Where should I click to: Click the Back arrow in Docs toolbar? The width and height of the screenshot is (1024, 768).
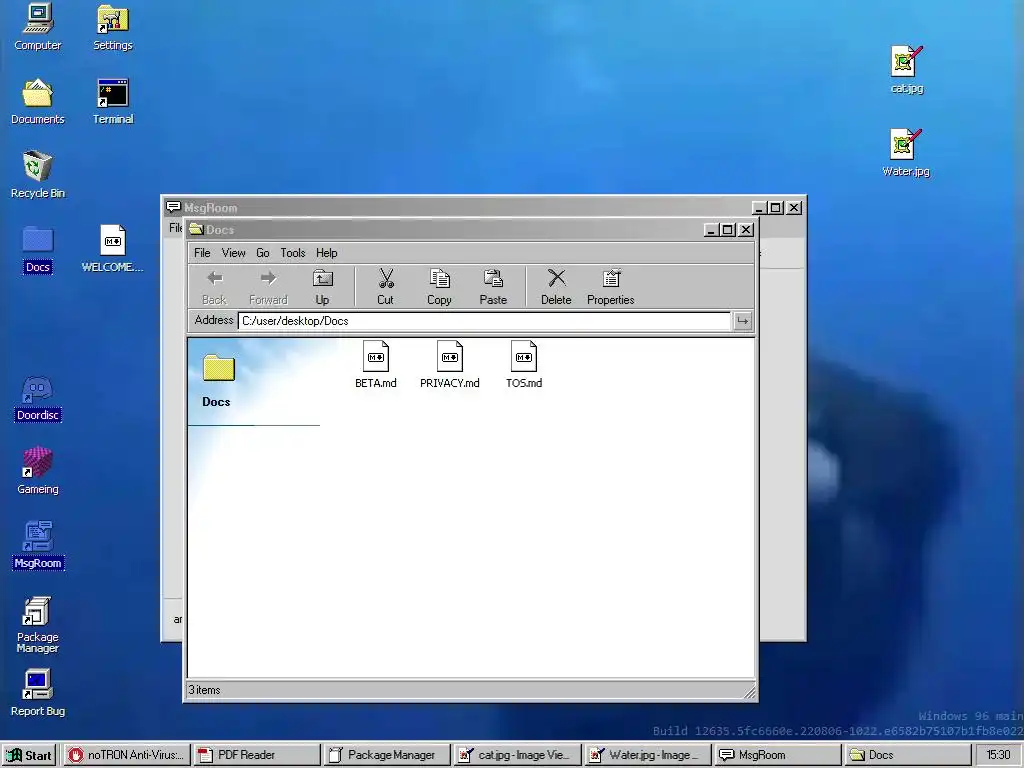pos(214,287)
